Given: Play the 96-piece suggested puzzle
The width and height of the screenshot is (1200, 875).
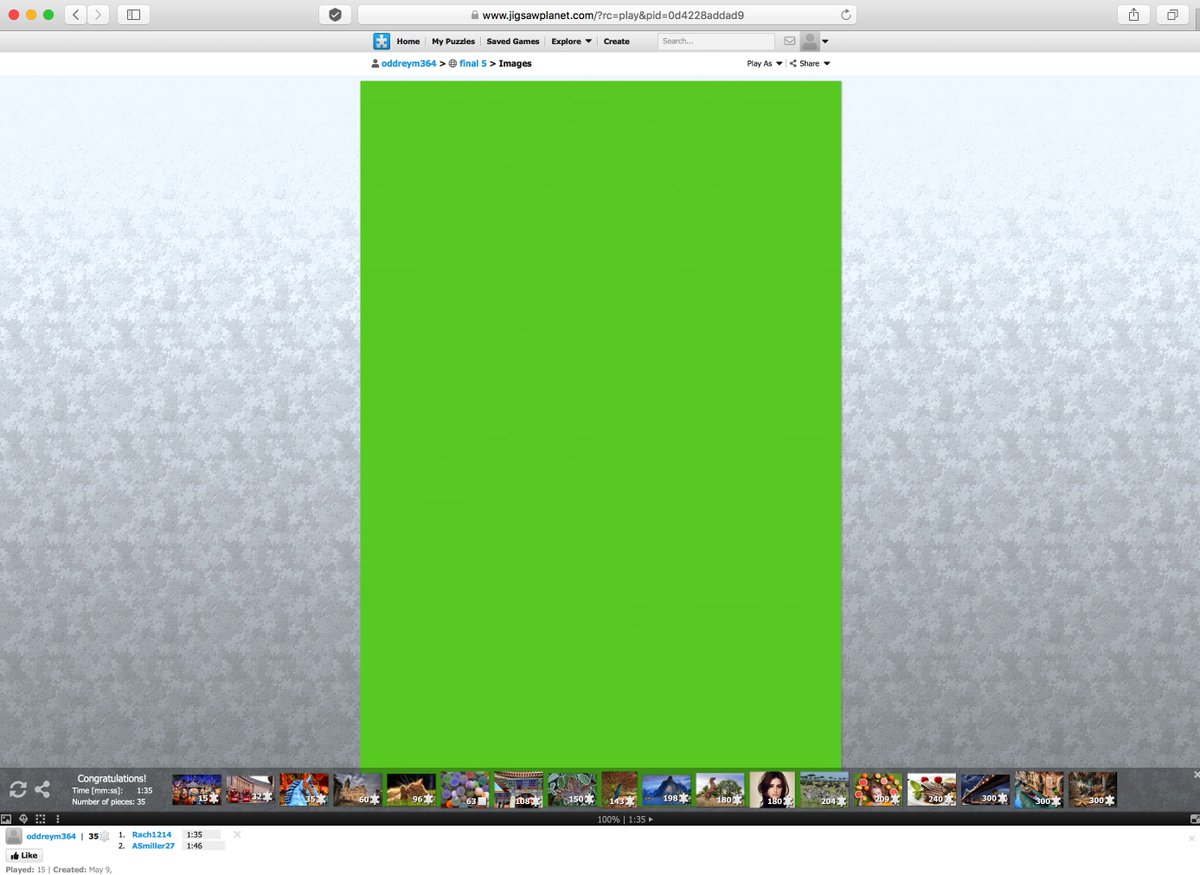Looking at the screenshot, I should click(x=412, y=789).
